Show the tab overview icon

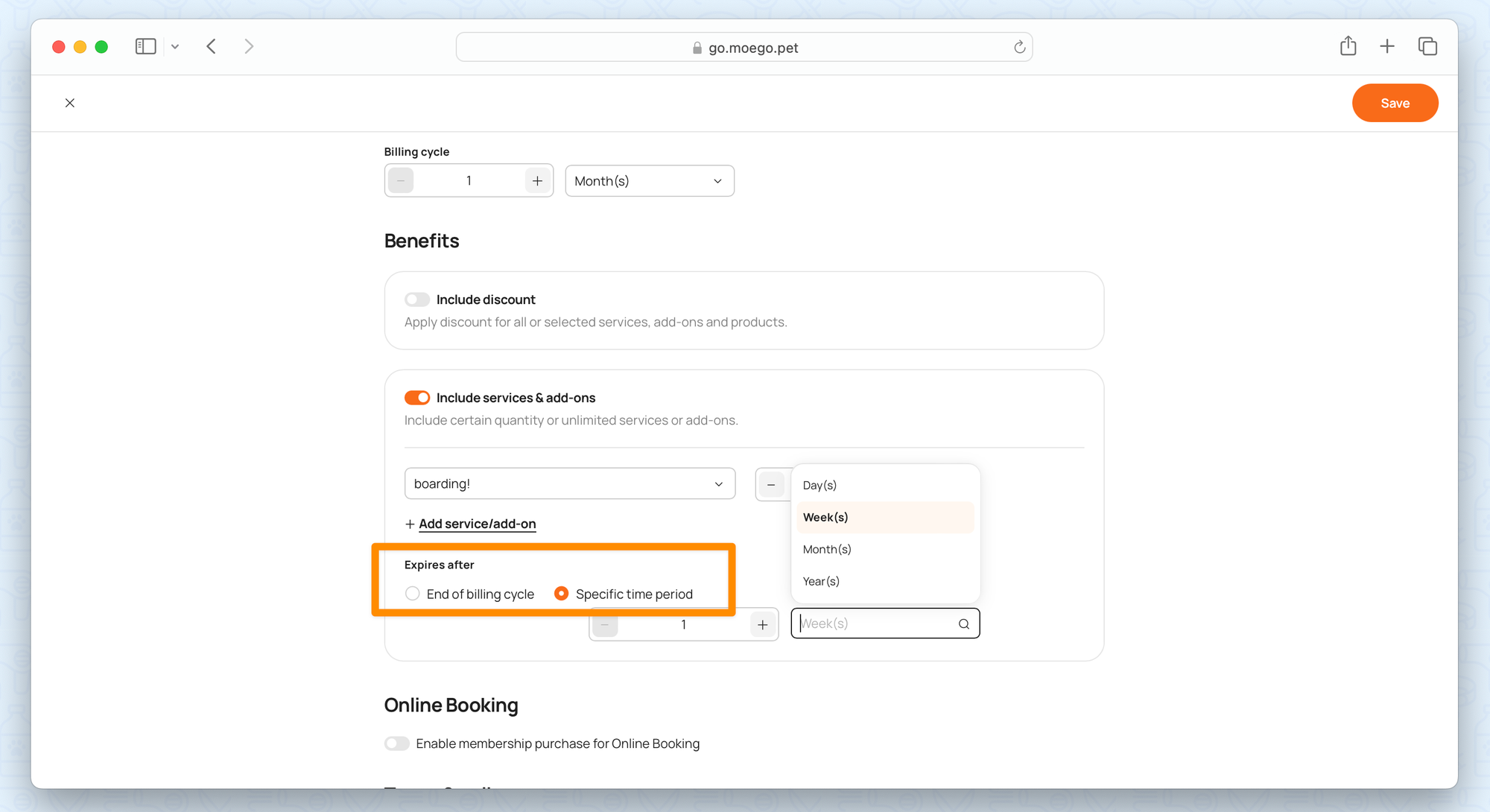[1427, 46]
